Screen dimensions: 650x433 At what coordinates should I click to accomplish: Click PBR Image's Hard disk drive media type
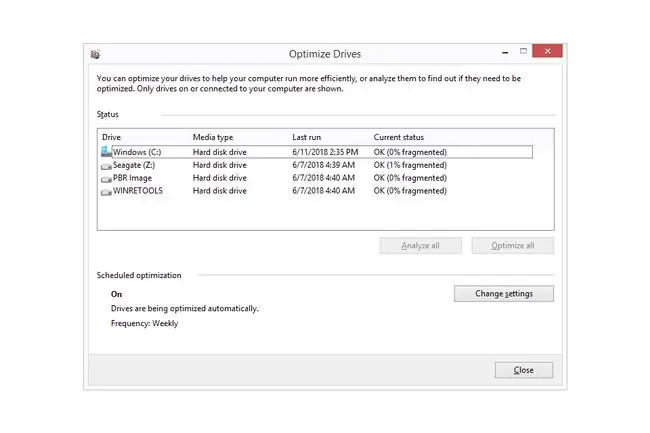coord(220,178)
